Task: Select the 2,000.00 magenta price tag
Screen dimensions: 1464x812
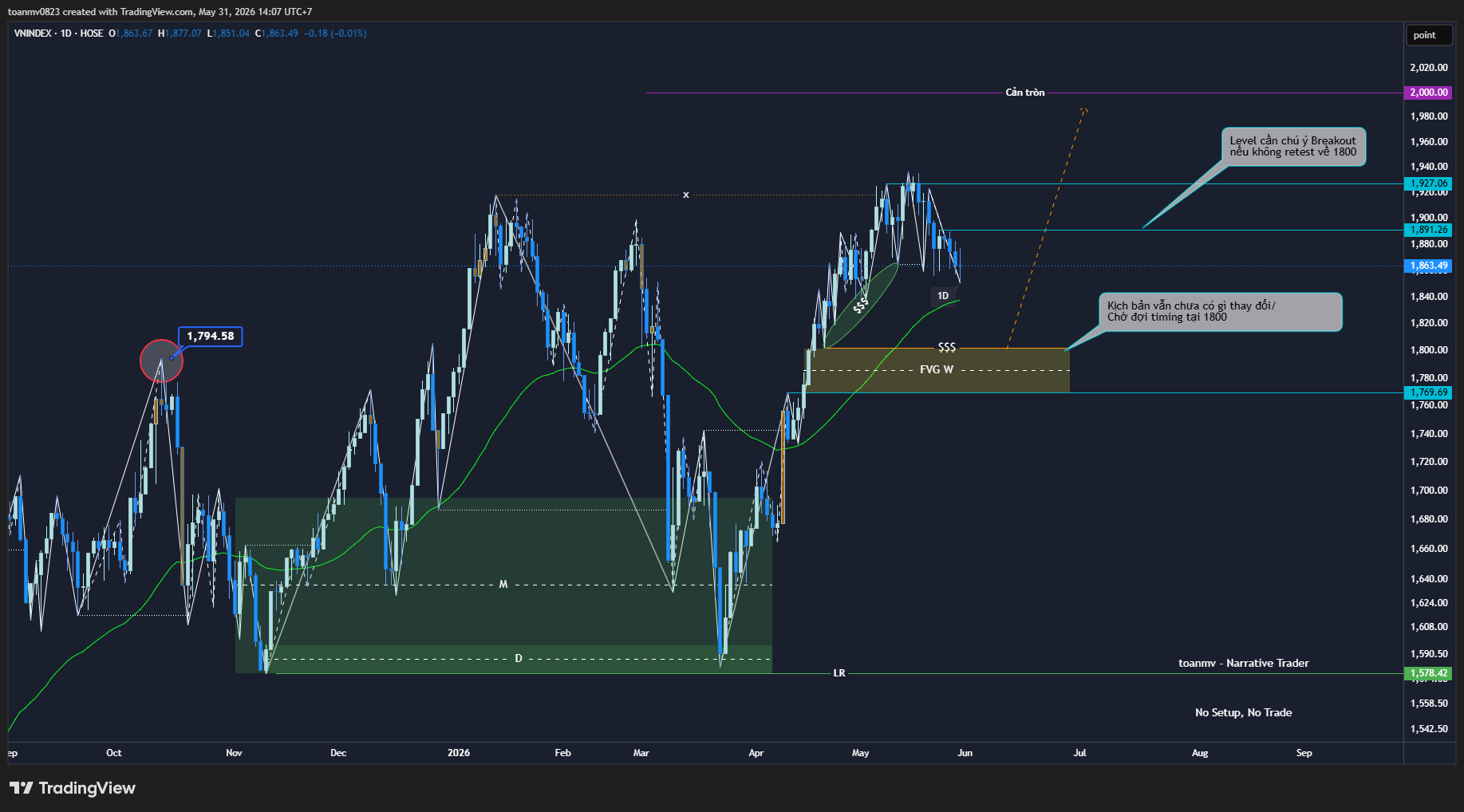Action: [x=1428, y=93]
